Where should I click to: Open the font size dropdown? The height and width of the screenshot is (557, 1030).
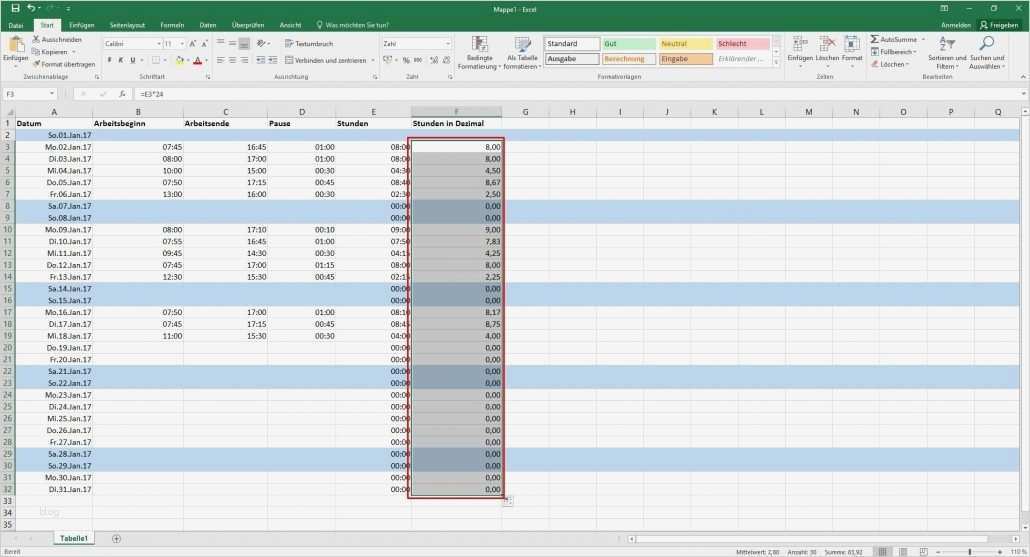pyautogui.click(x=182, y=43)
